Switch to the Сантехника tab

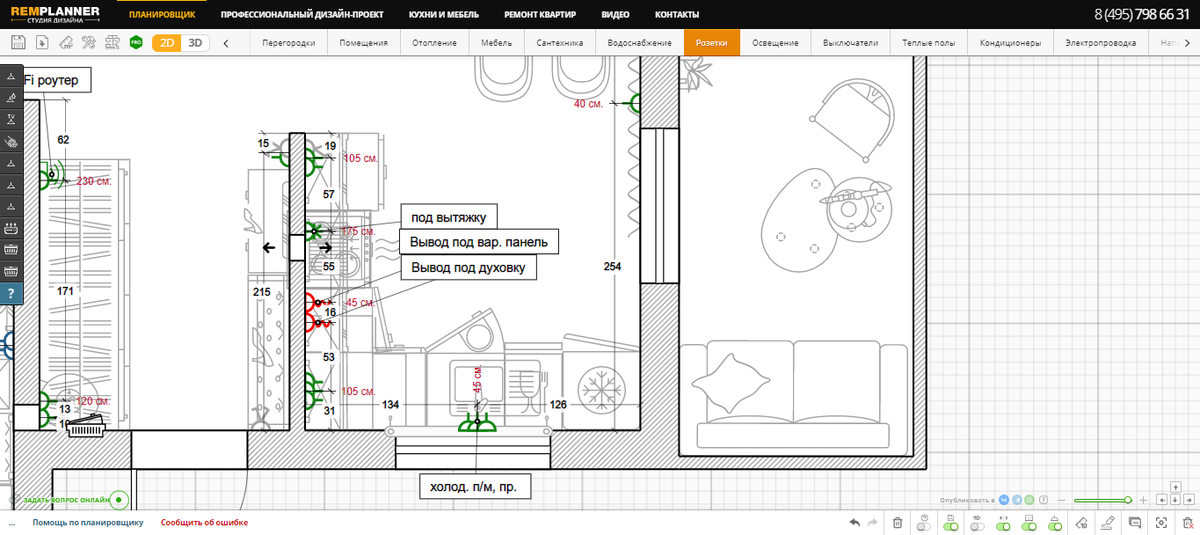559,43
